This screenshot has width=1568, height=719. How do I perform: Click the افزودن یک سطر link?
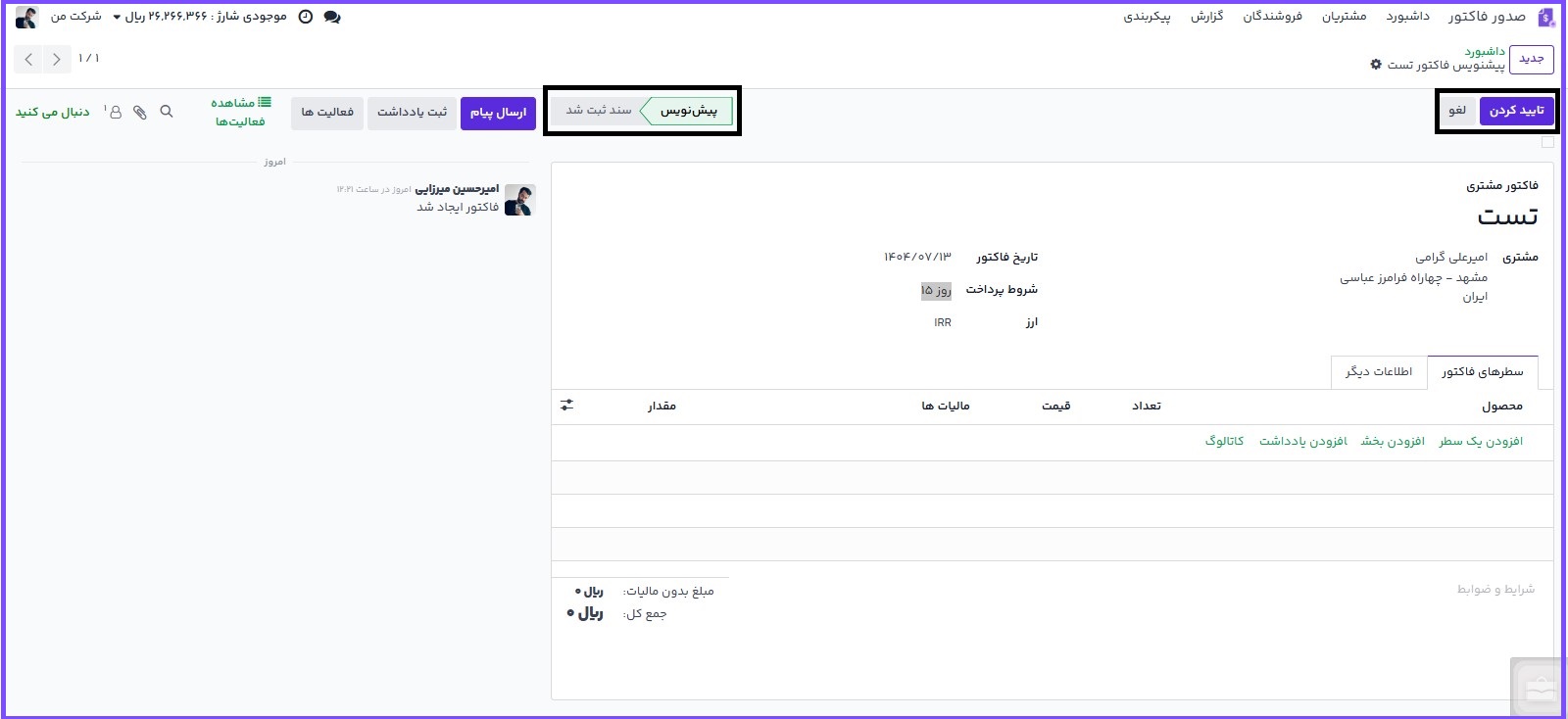pos(1480,442)
